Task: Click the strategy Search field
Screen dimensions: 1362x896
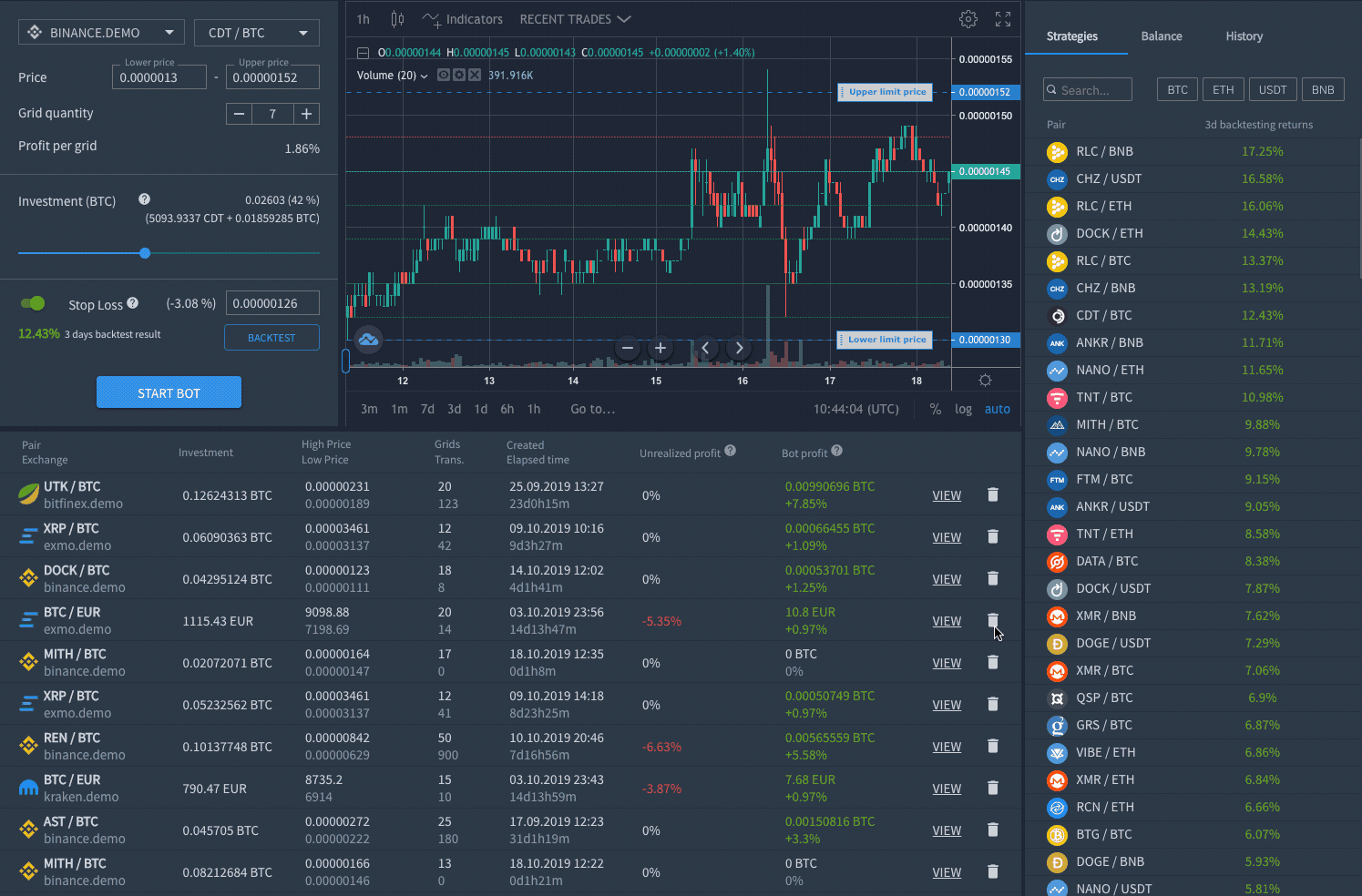Action: click(x=1087, y=89)
